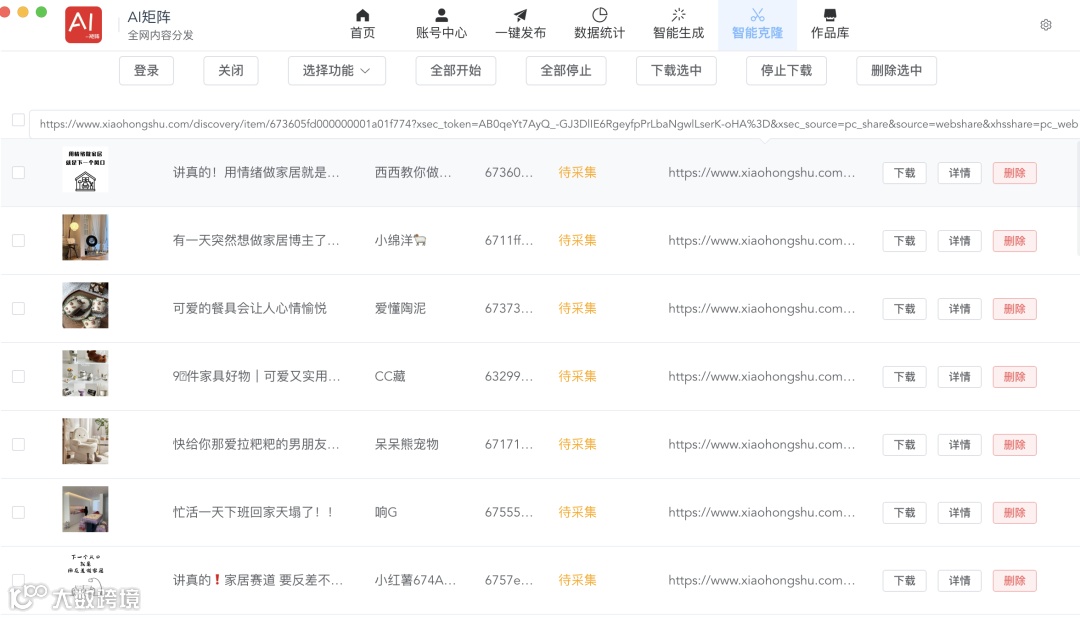Switch to 账号中心 tab
The image size is (1080, 618).
[442, 24]
